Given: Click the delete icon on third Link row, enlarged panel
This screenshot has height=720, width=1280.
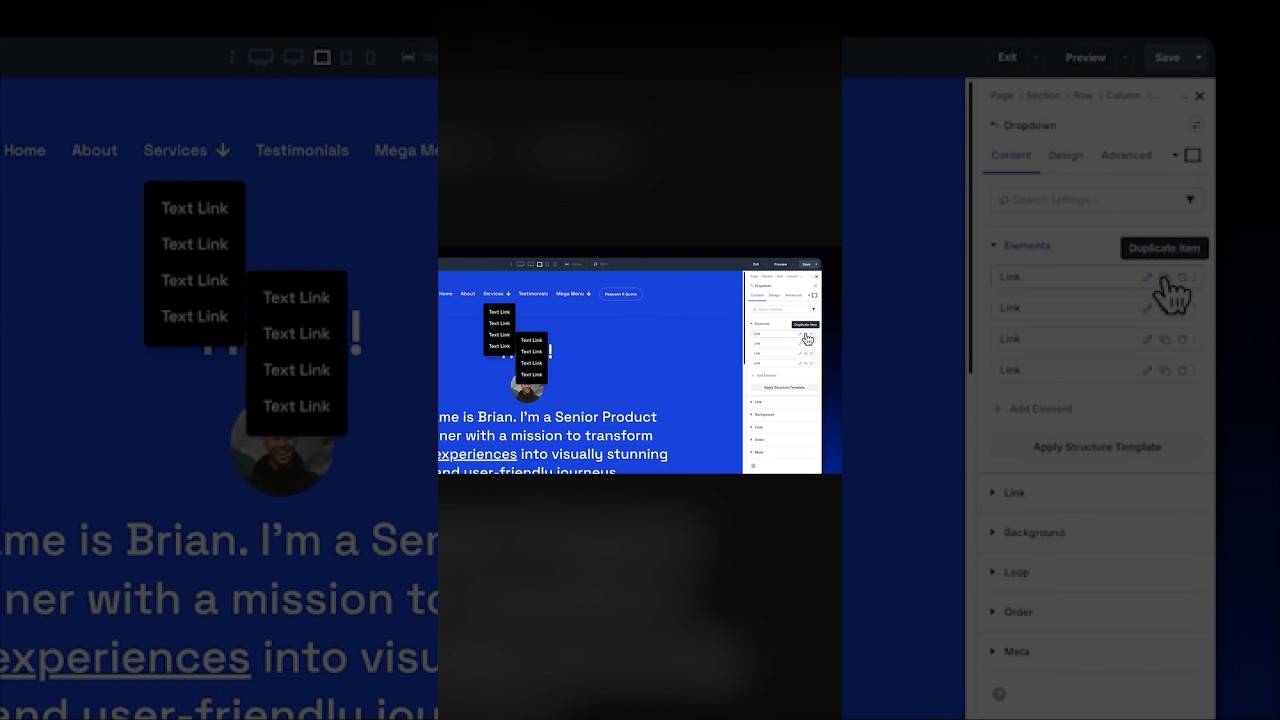Looking at the screenshot, I should (1182, 339).
